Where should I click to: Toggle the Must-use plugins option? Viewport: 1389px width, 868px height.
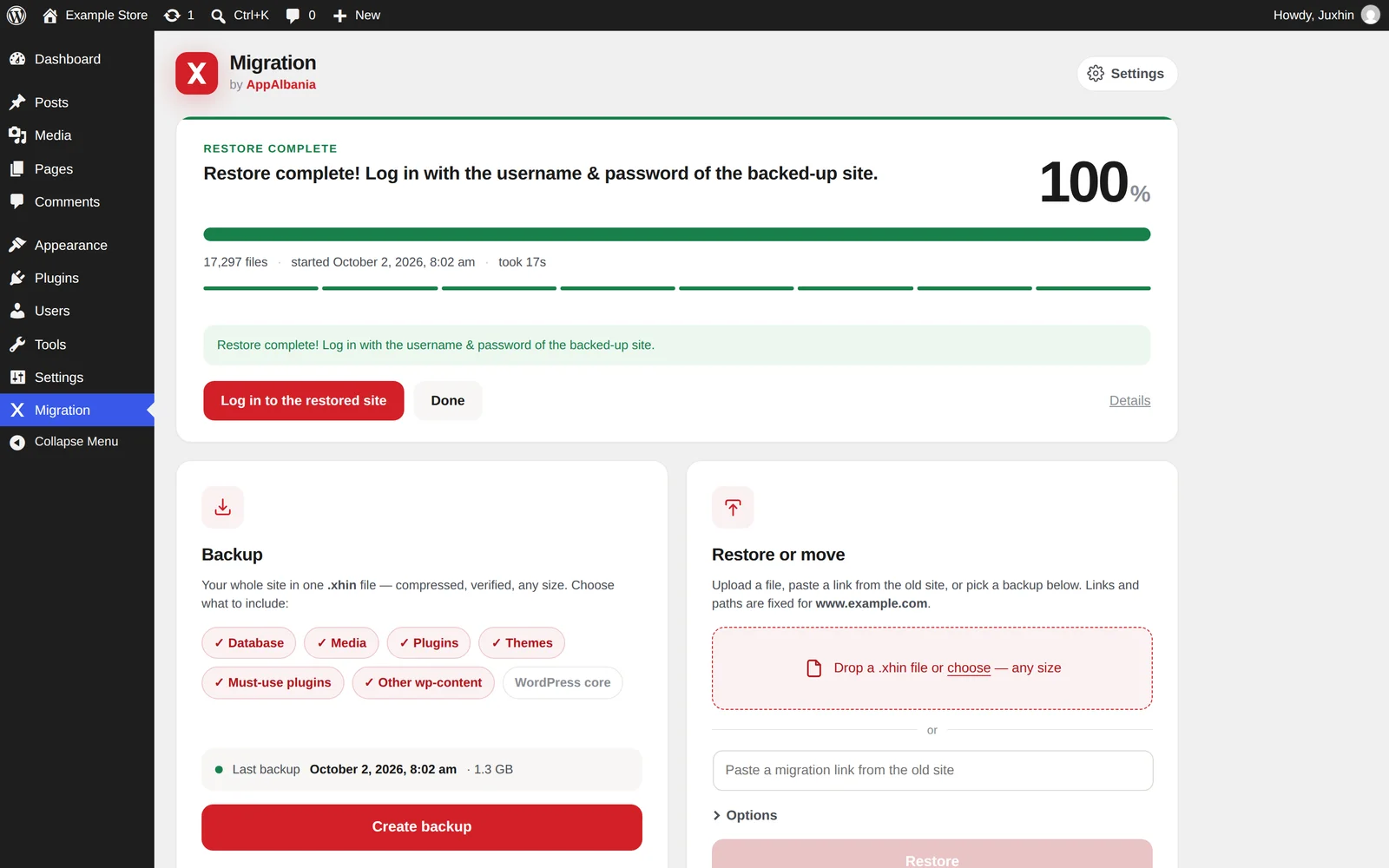[x=273, y=683]
